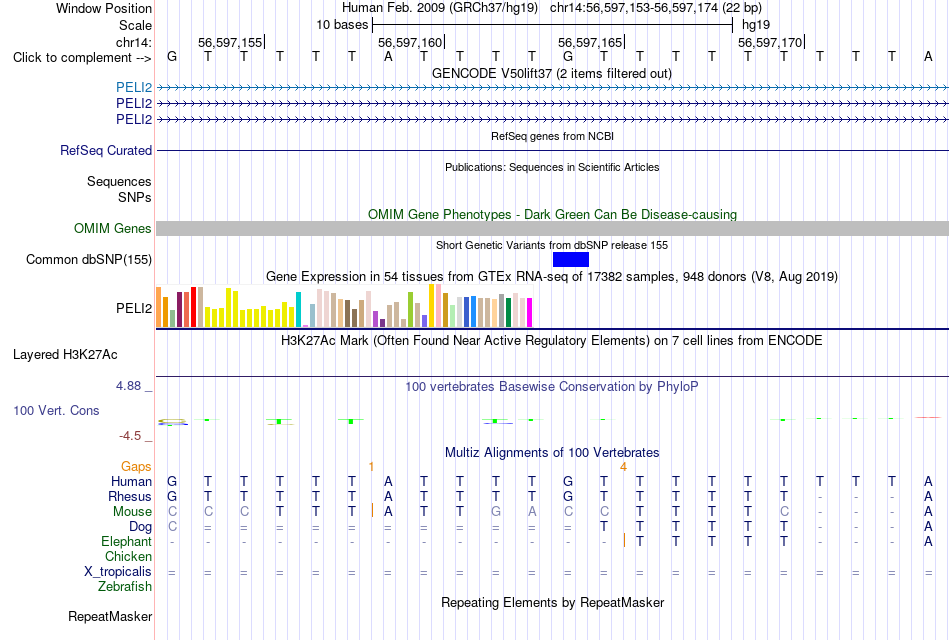Click the SNPs track label
The height and width of the screenshot is (640, 950).
coord(135,197)
